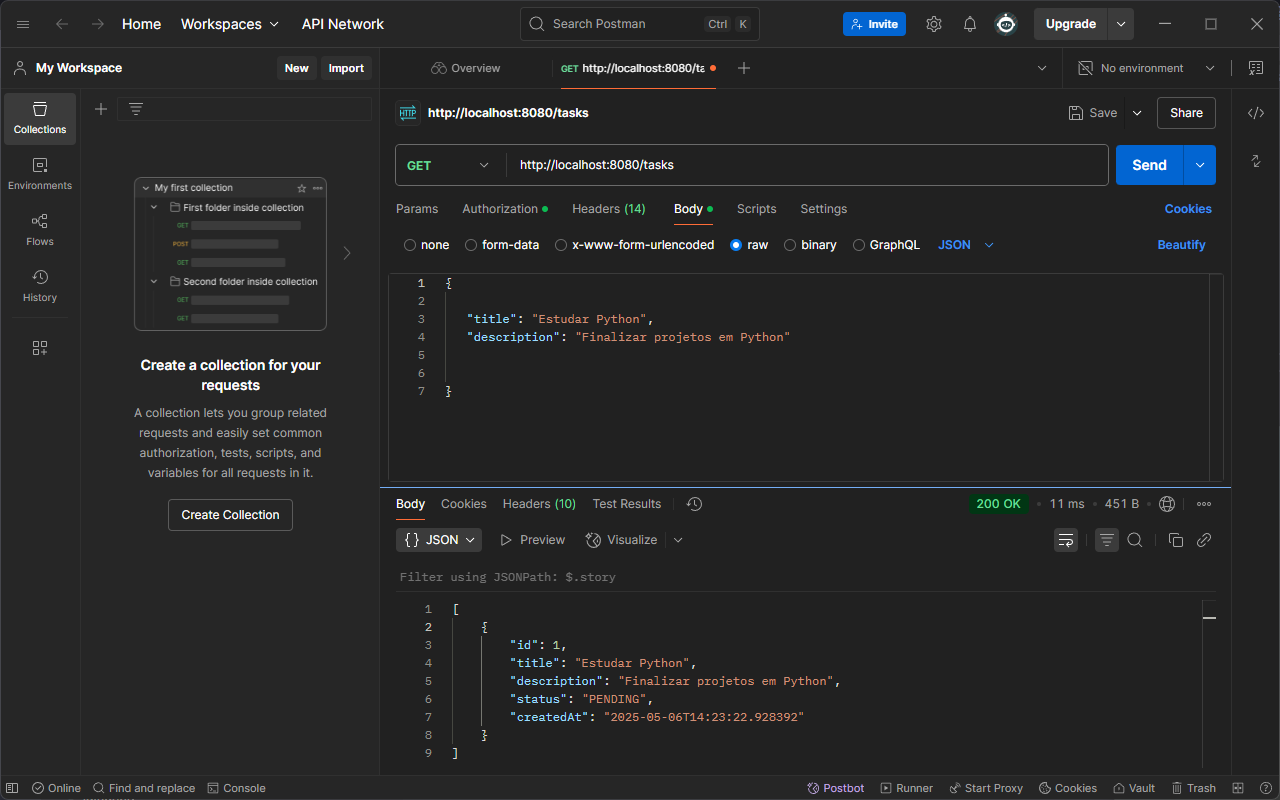Click the Send button

coord(1149,165)
